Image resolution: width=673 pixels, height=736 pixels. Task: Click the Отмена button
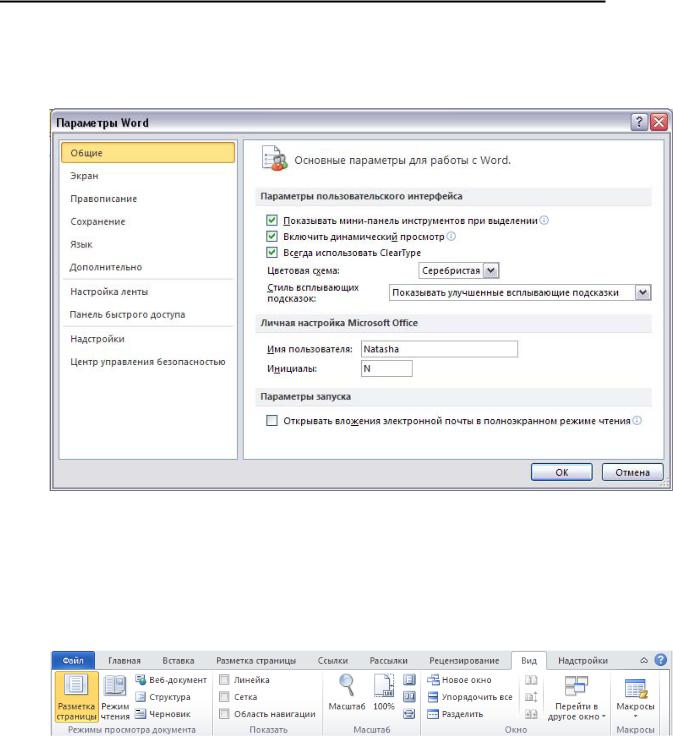coord(632,472)
